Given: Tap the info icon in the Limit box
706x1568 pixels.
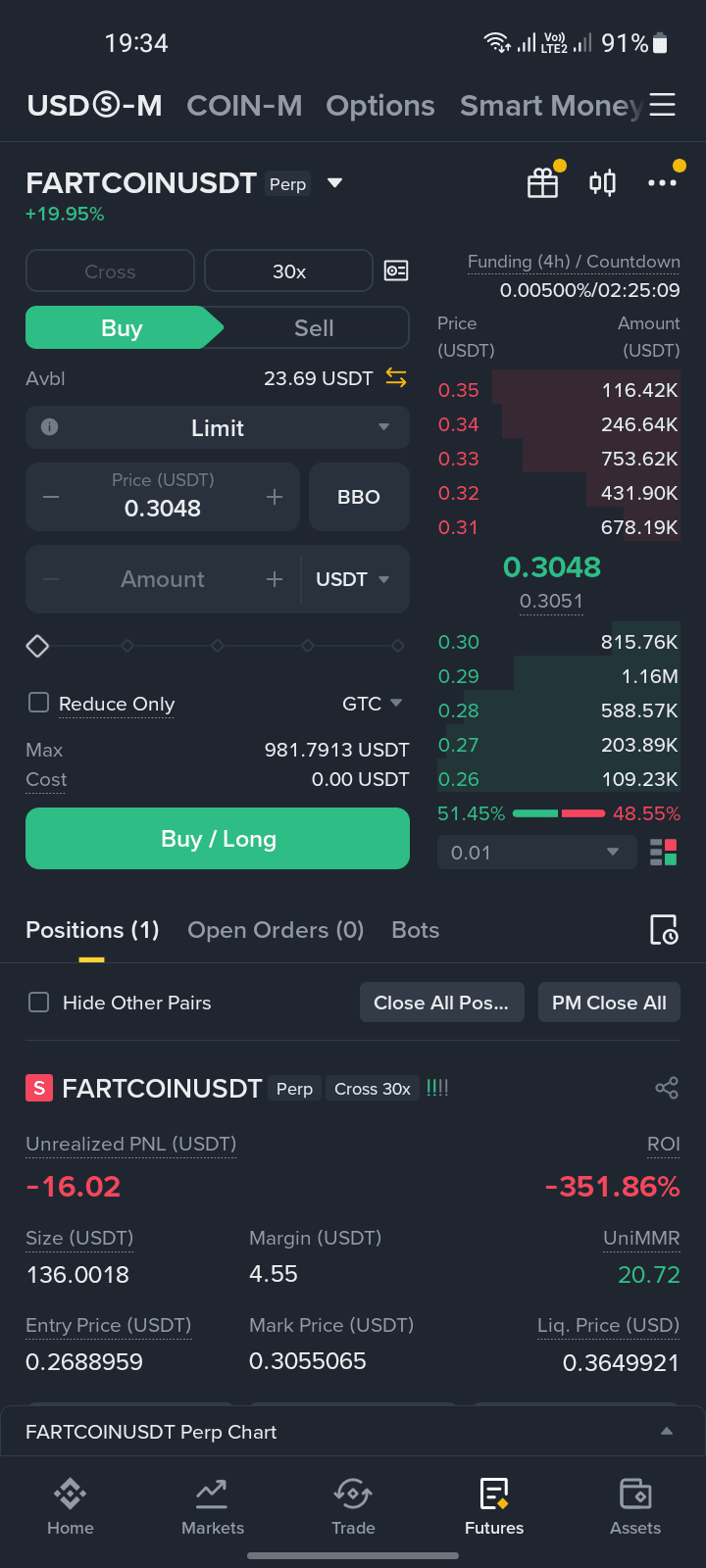Looking at the screenshot, I should tap(50, 427).
